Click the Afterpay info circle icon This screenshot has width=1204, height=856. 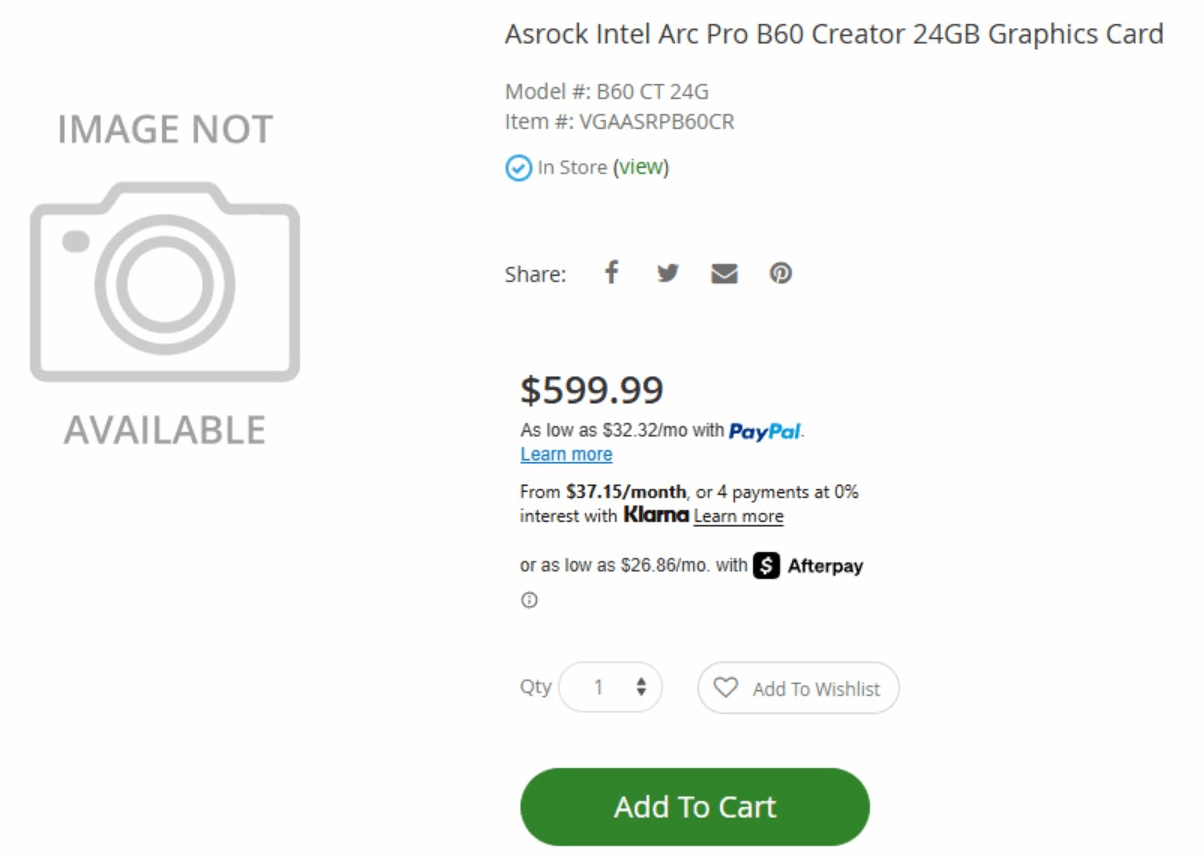pos(529,601)
